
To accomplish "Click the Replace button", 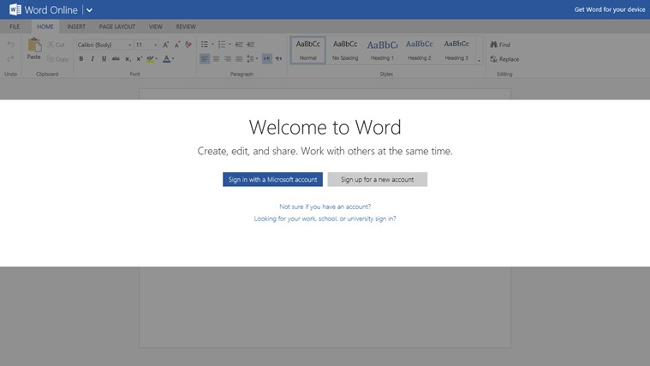I will 504,59.
